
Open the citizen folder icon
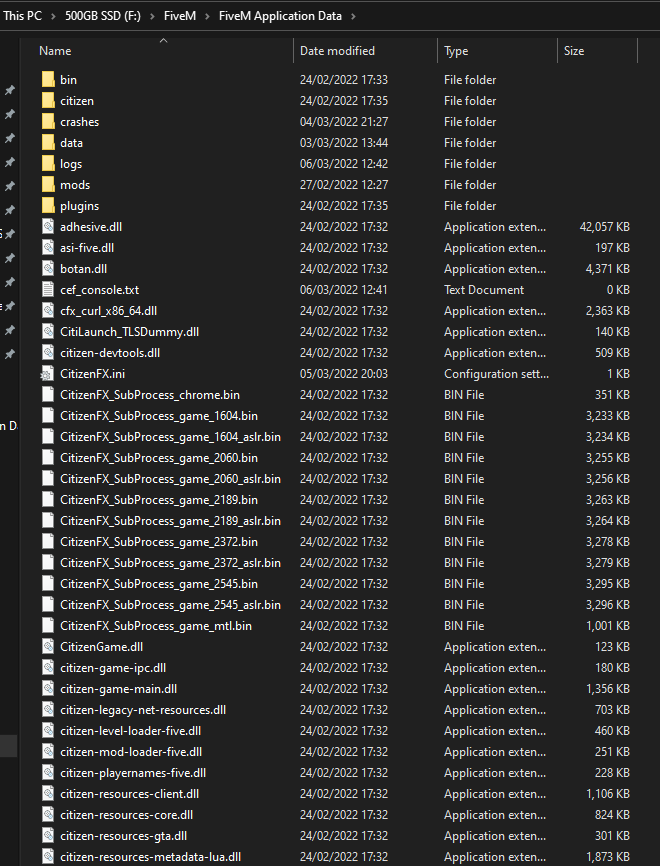[48, 101]
